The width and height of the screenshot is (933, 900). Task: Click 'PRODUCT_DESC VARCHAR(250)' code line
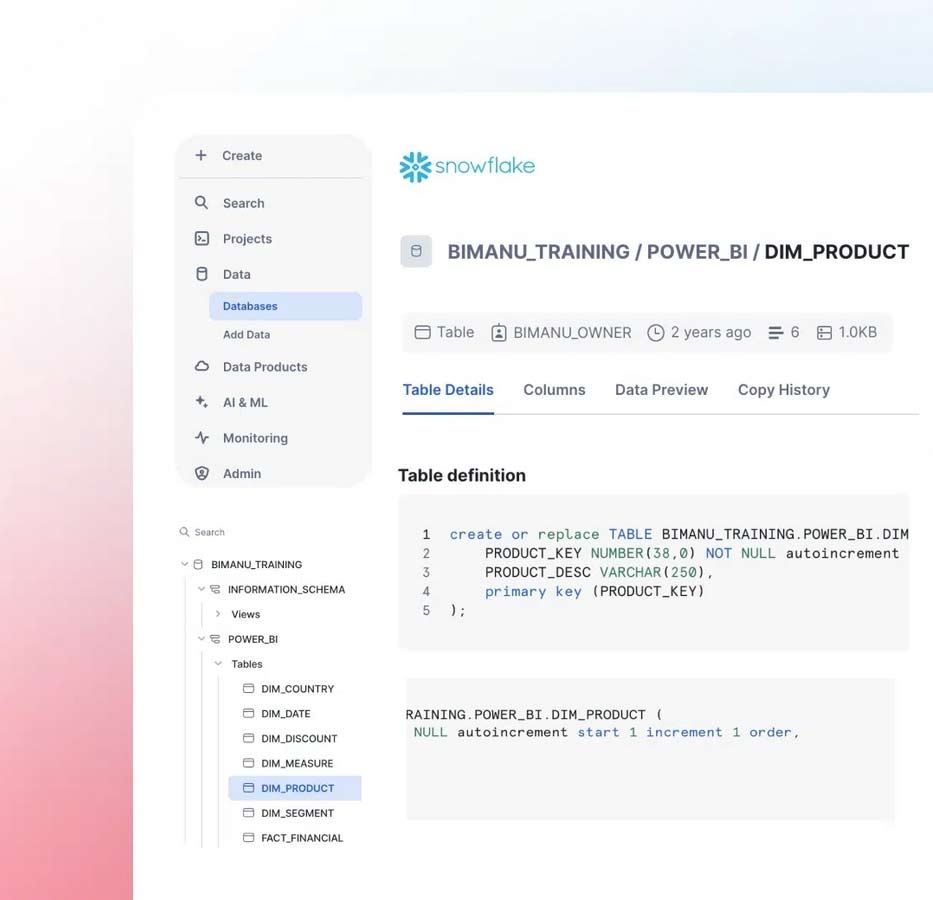click(x=598, y=572)
